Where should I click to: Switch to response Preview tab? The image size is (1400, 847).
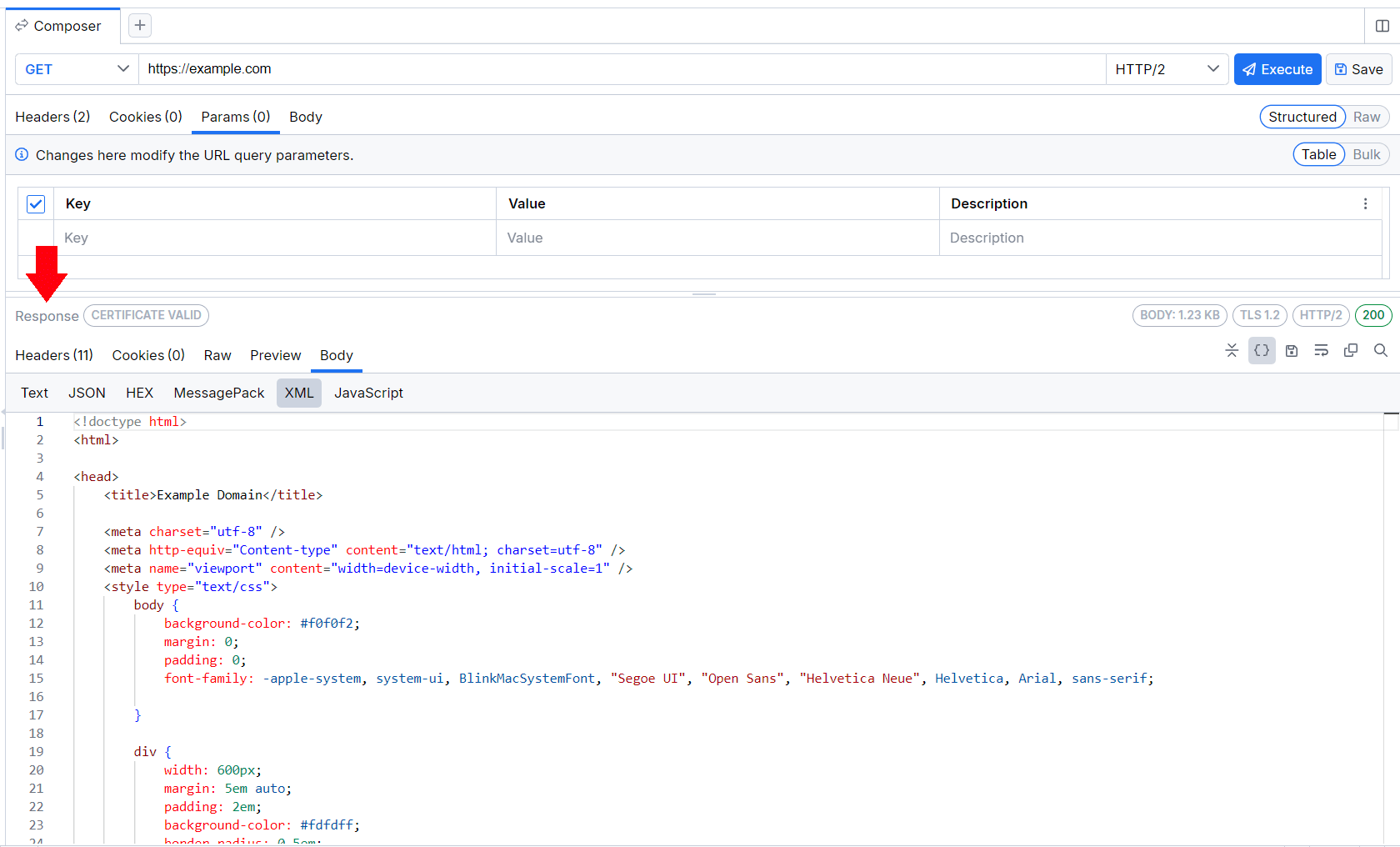pos(275,356)
